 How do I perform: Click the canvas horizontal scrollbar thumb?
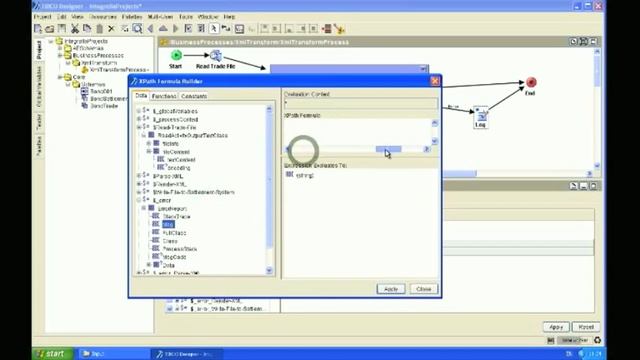coord(459,174)
